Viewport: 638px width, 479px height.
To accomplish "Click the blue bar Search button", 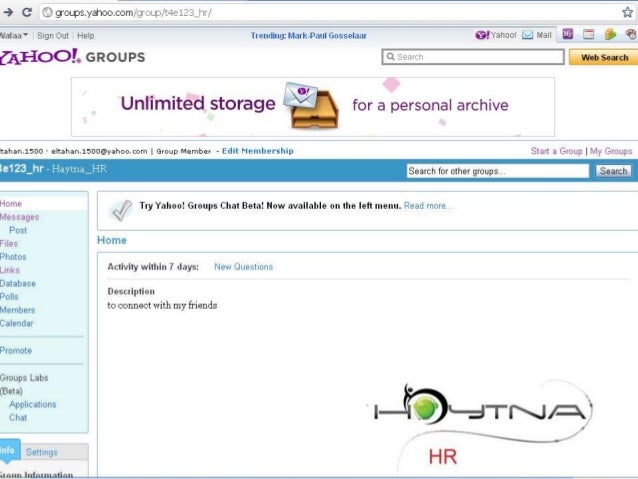I will 614,171.
